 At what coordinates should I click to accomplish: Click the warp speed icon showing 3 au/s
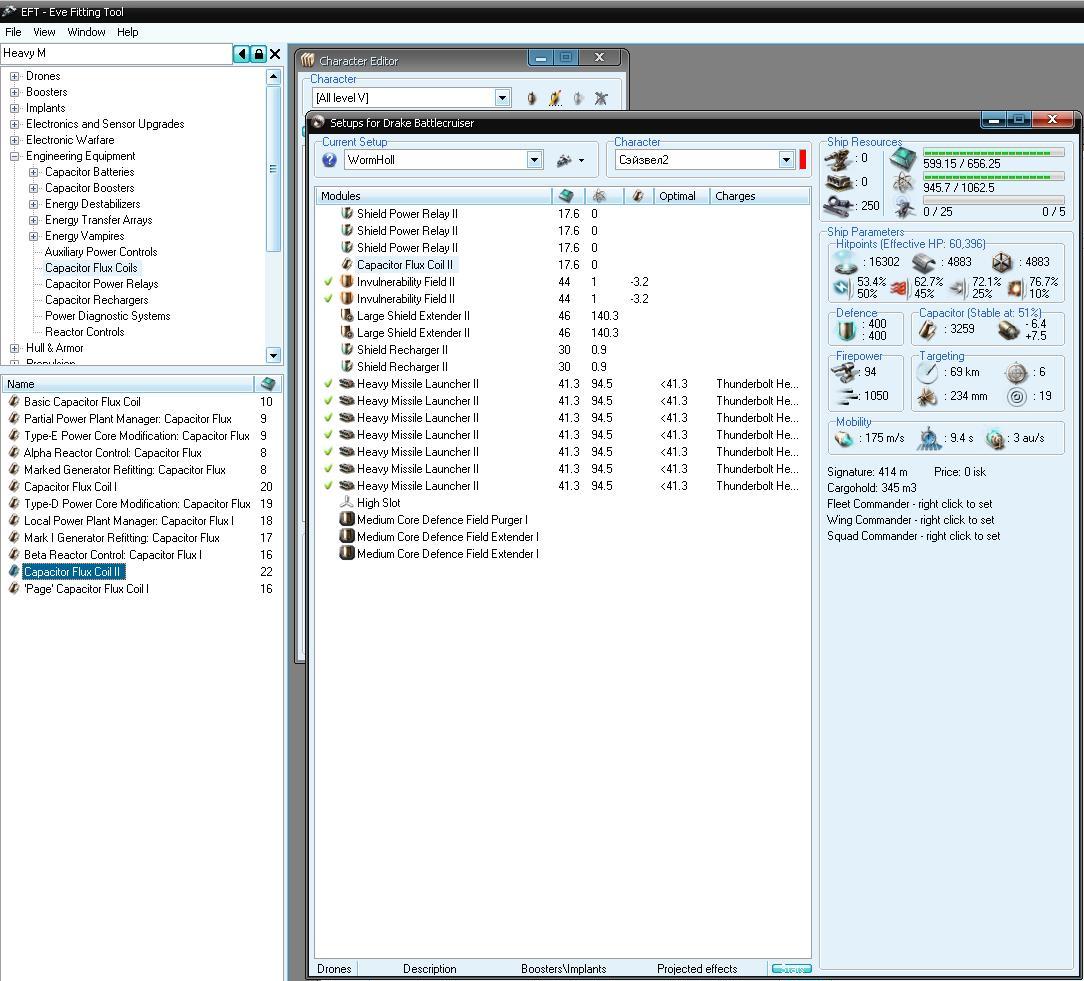[x=994, y=438]
